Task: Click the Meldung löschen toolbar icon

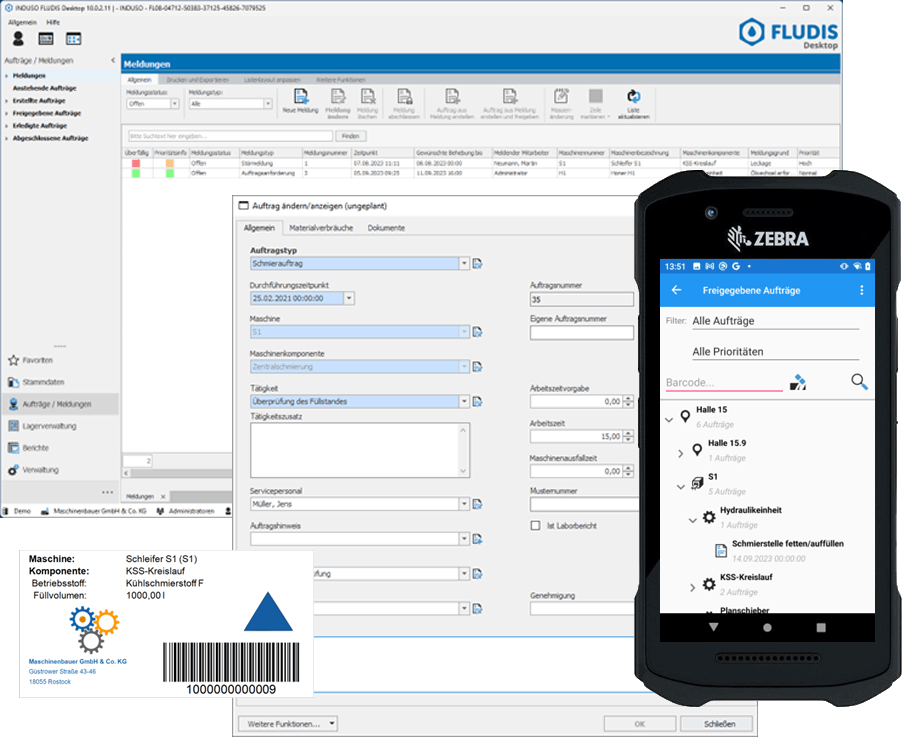Action: pos(368,104)
